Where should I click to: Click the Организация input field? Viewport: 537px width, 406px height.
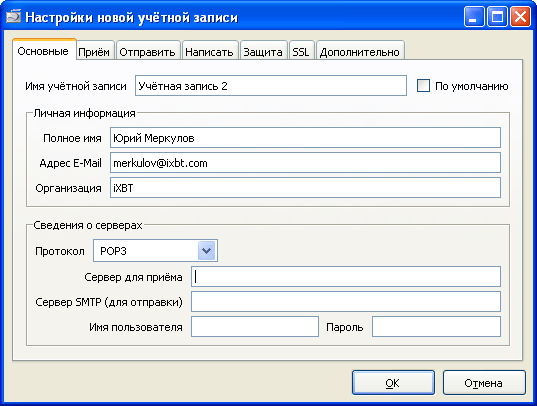coord(305,188)
